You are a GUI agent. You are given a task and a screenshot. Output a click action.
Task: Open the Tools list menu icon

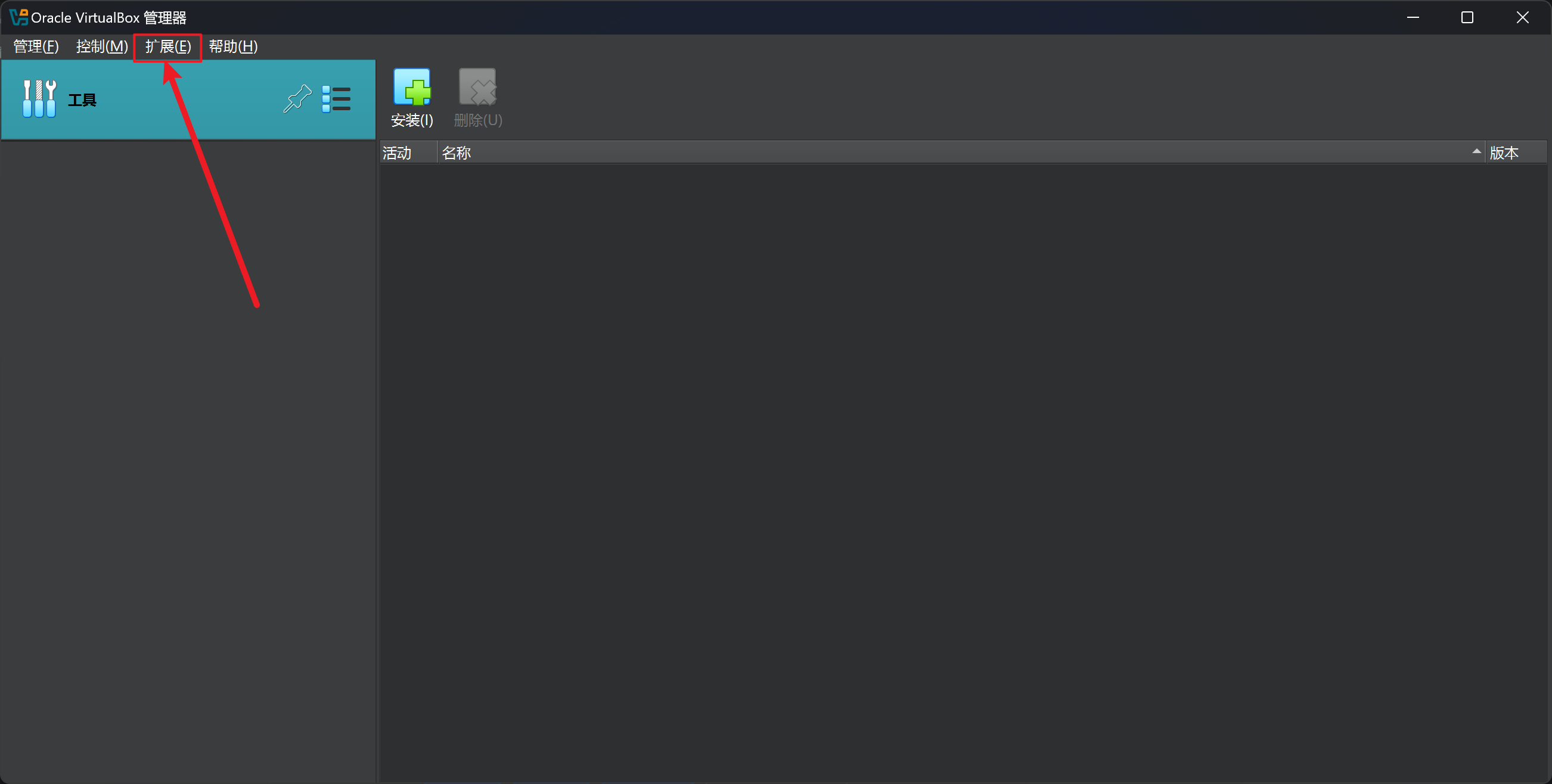pos(336,99)
